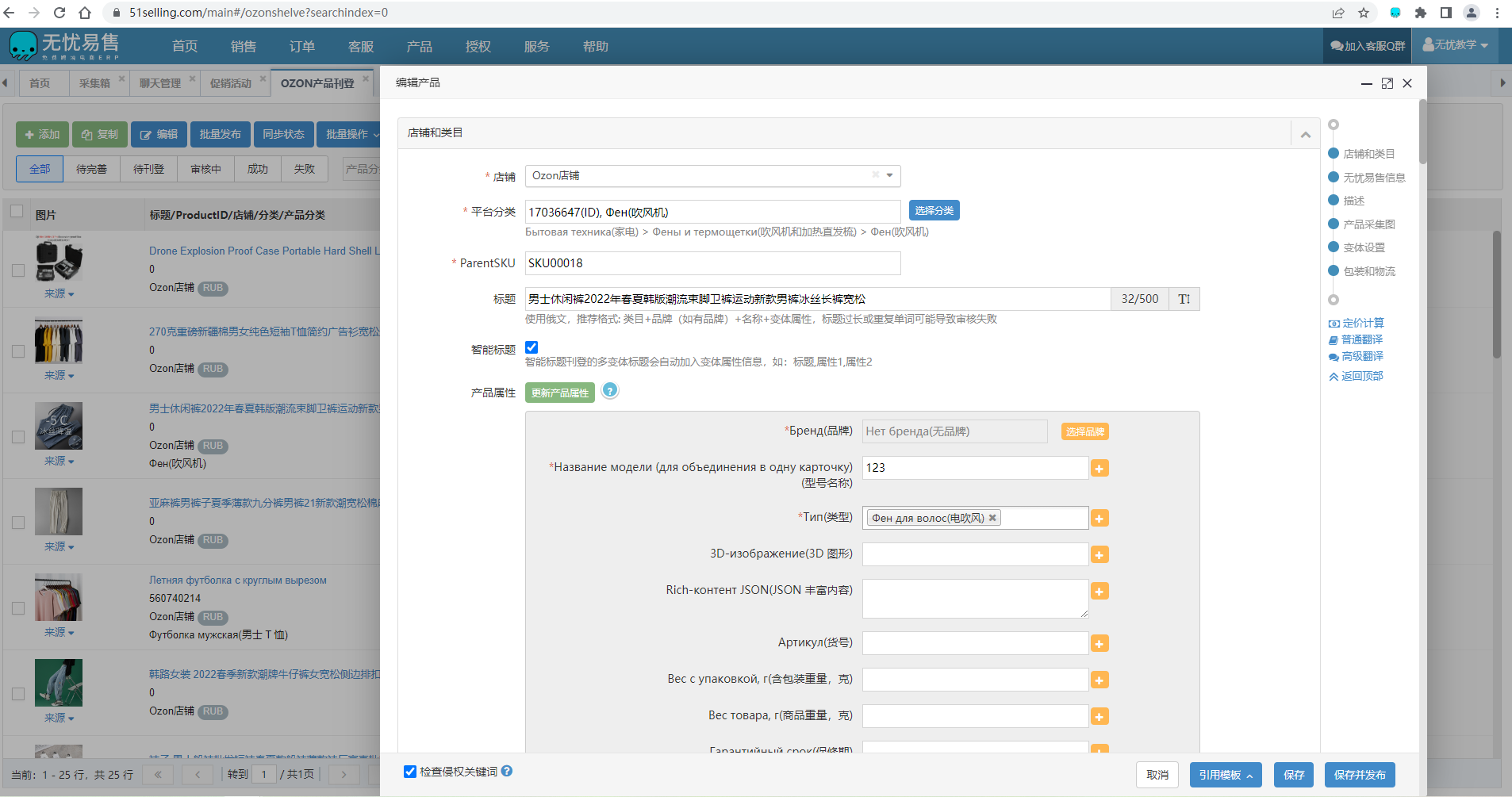
Task: Switch to the 采集箱 tab
Action: (94, 83)
